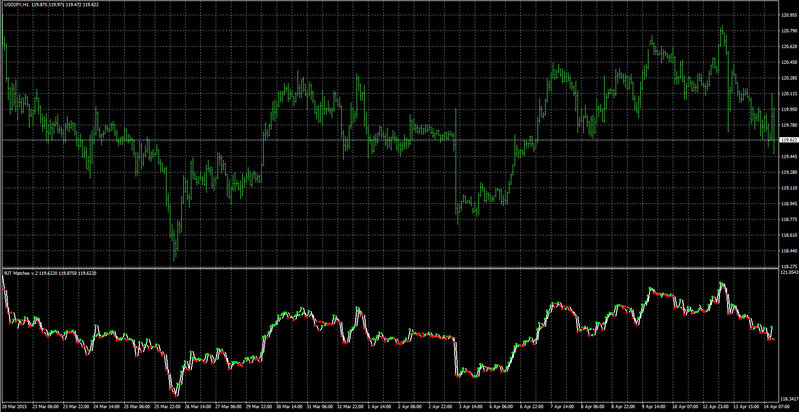The image size is (799, 412).
Task: Click the RJT Matches v.2 indicator label
Action: click(x=21, y=274)
